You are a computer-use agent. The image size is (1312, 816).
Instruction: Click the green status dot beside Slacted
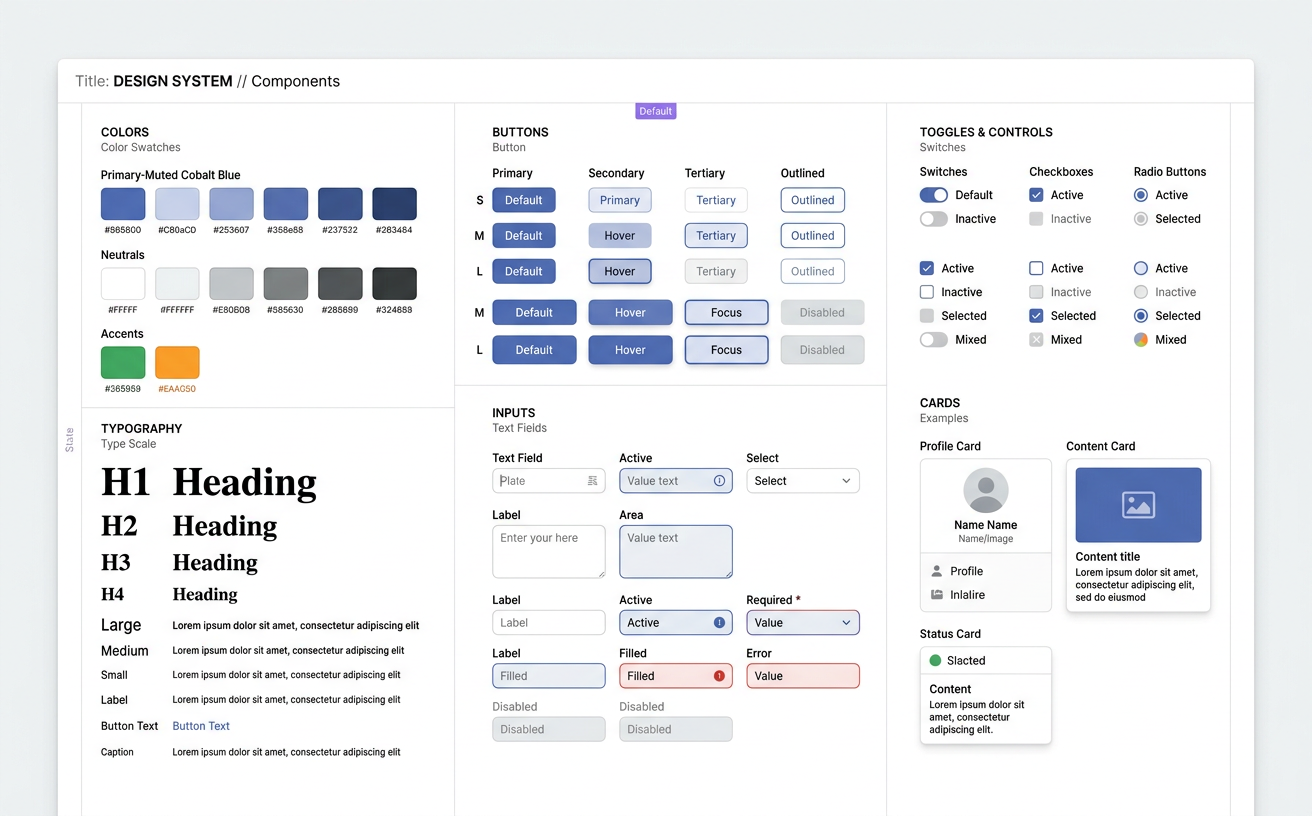[936, 661]
